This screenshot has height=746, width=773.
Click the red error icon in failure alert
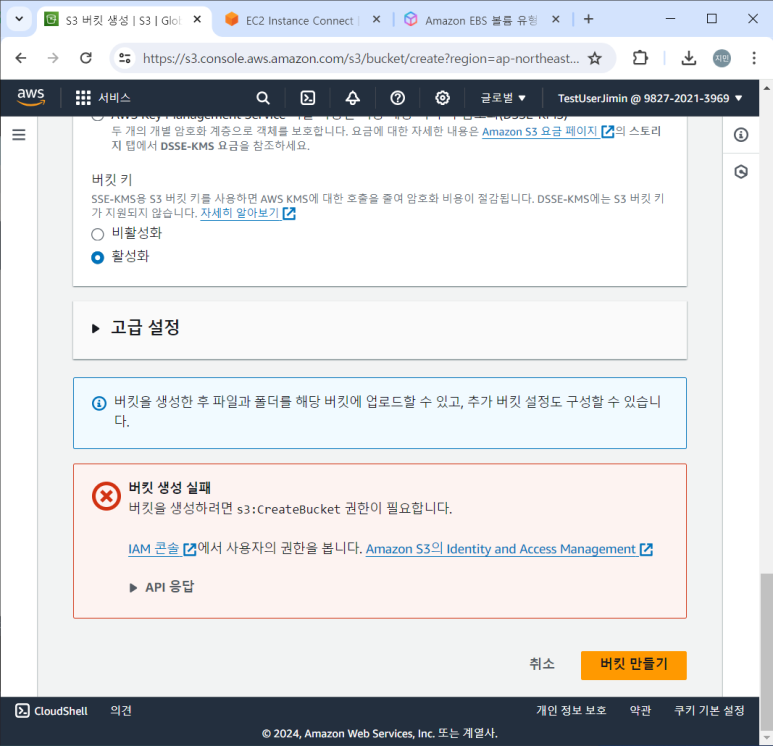(106, 496)
